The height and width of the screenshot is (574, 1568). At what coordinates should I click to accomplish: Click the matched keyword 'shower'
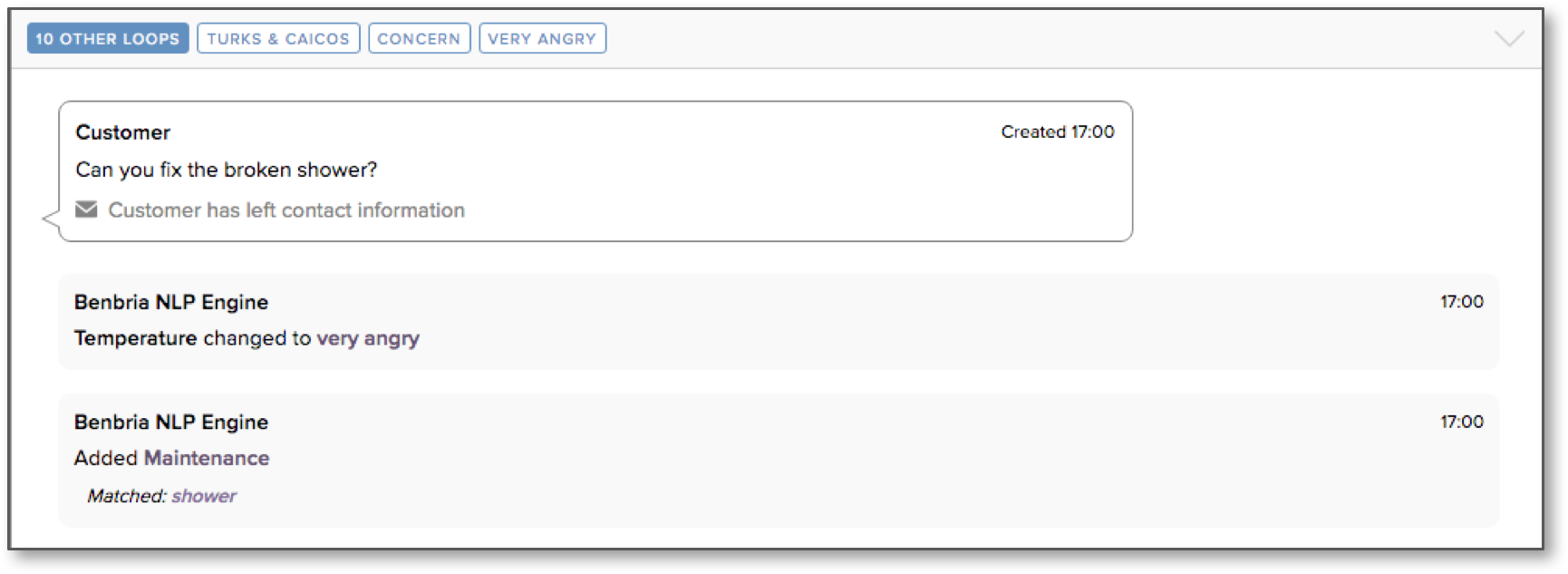(x=204, y=496)
